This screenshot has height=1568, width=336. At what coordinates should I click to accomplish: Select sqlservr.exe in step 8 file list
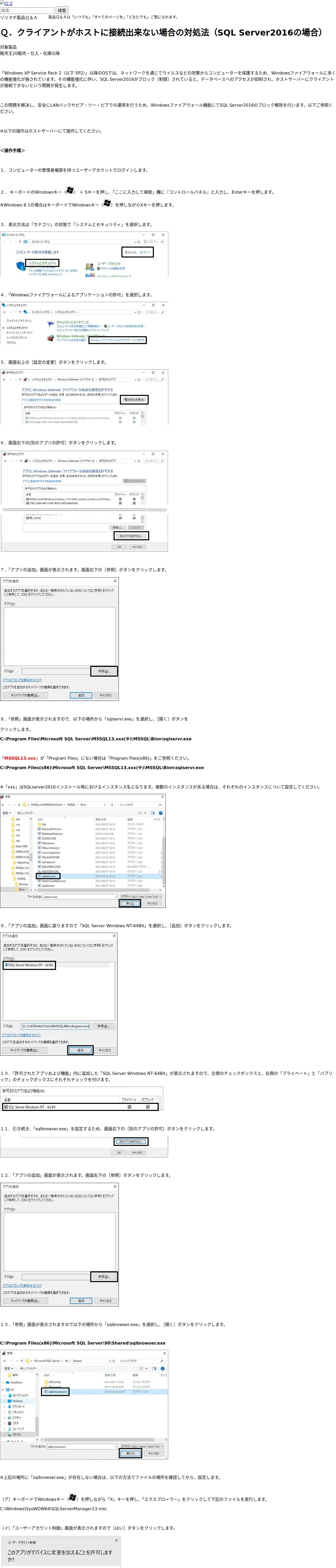(48, 877)
